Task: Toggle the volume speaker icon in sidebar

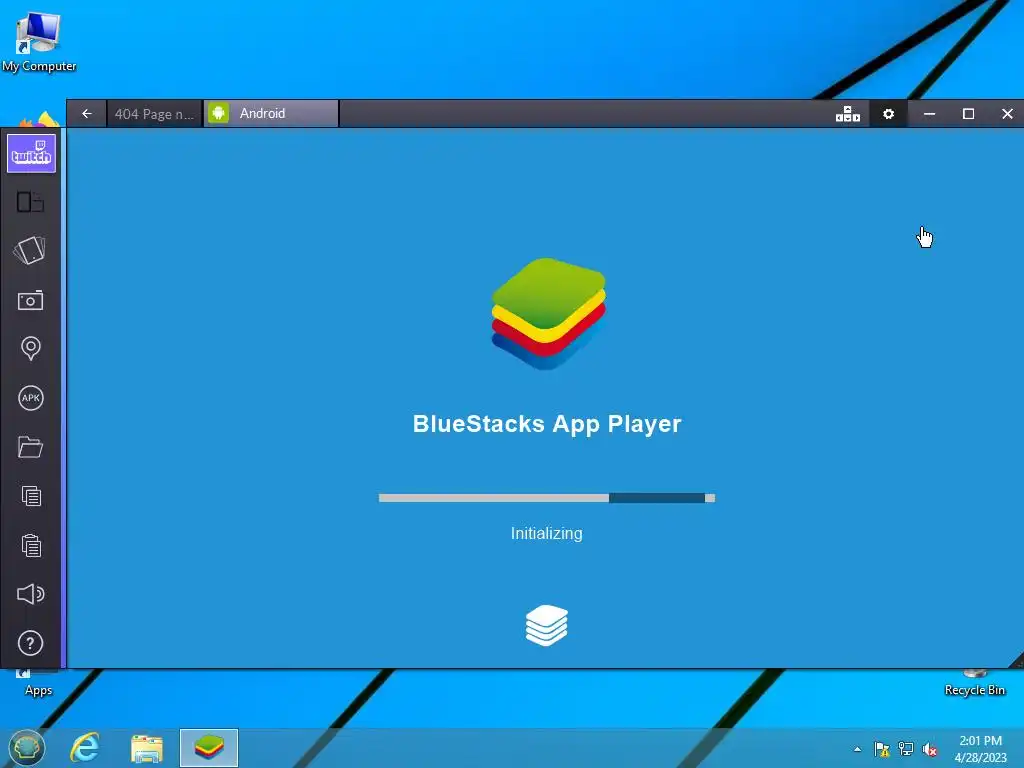Action: pyautogui.click(x=30, y=594)
